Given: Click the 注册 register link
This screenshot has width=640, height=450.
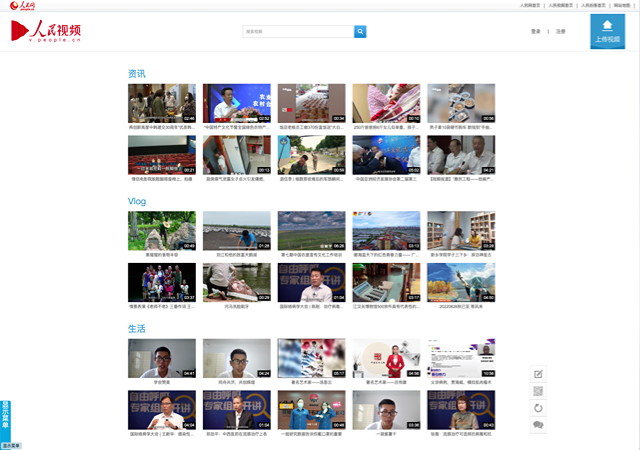Looking at the screenshot, I should 560,31.
